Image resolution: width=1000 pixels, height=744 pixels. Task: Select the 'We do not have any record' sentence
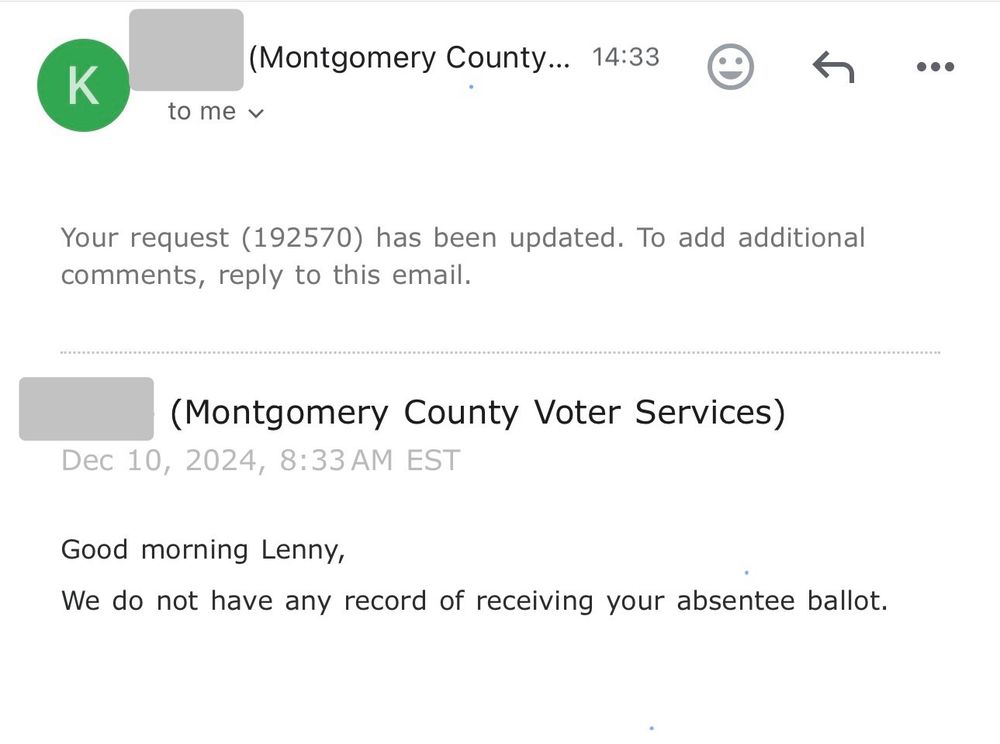pyautogui.click(x=474, y=601)
